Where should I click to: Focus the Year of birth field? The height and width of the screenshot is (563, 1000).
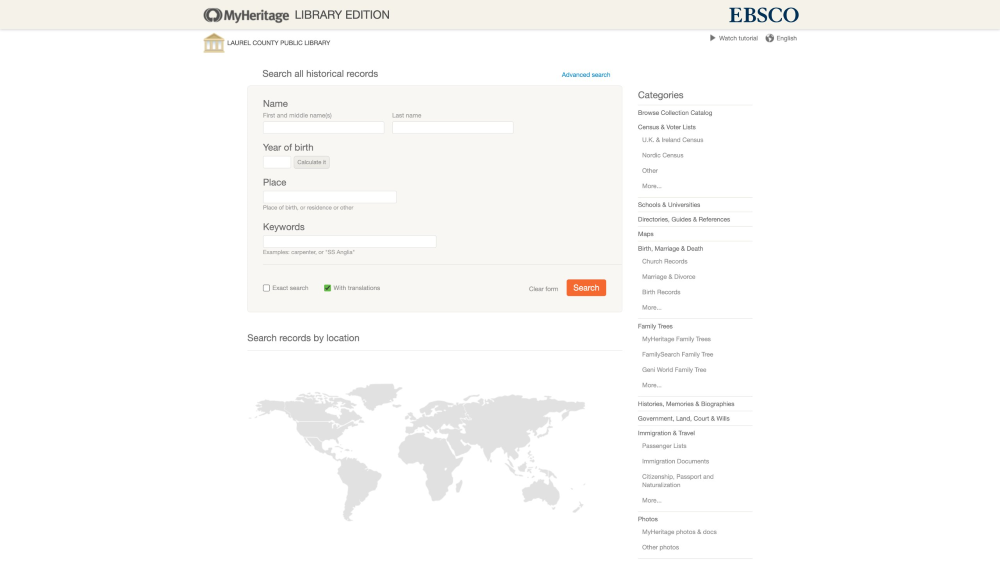[277, 162]
